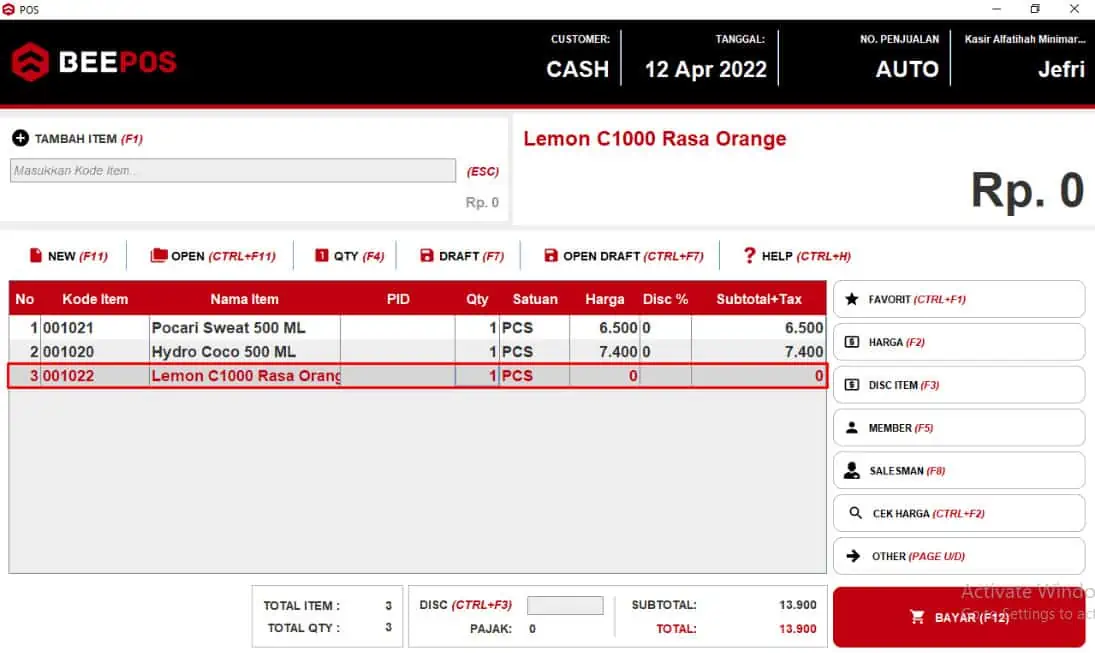Click the New document icon
Image resolution: width=1095 pixels, height=653 pixels.
click(x=36, y=256)
